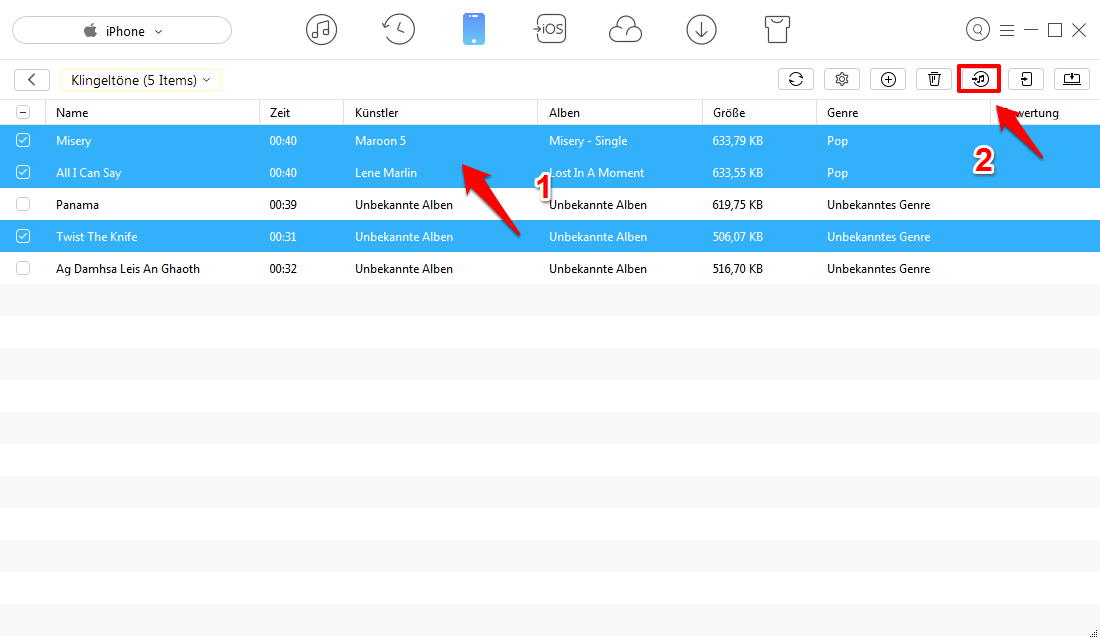1100x640 pixels.
Task: Expand the Klingeltöne (5 Items) dropdown
Action: pyautogui.click(x=140, y=80)
